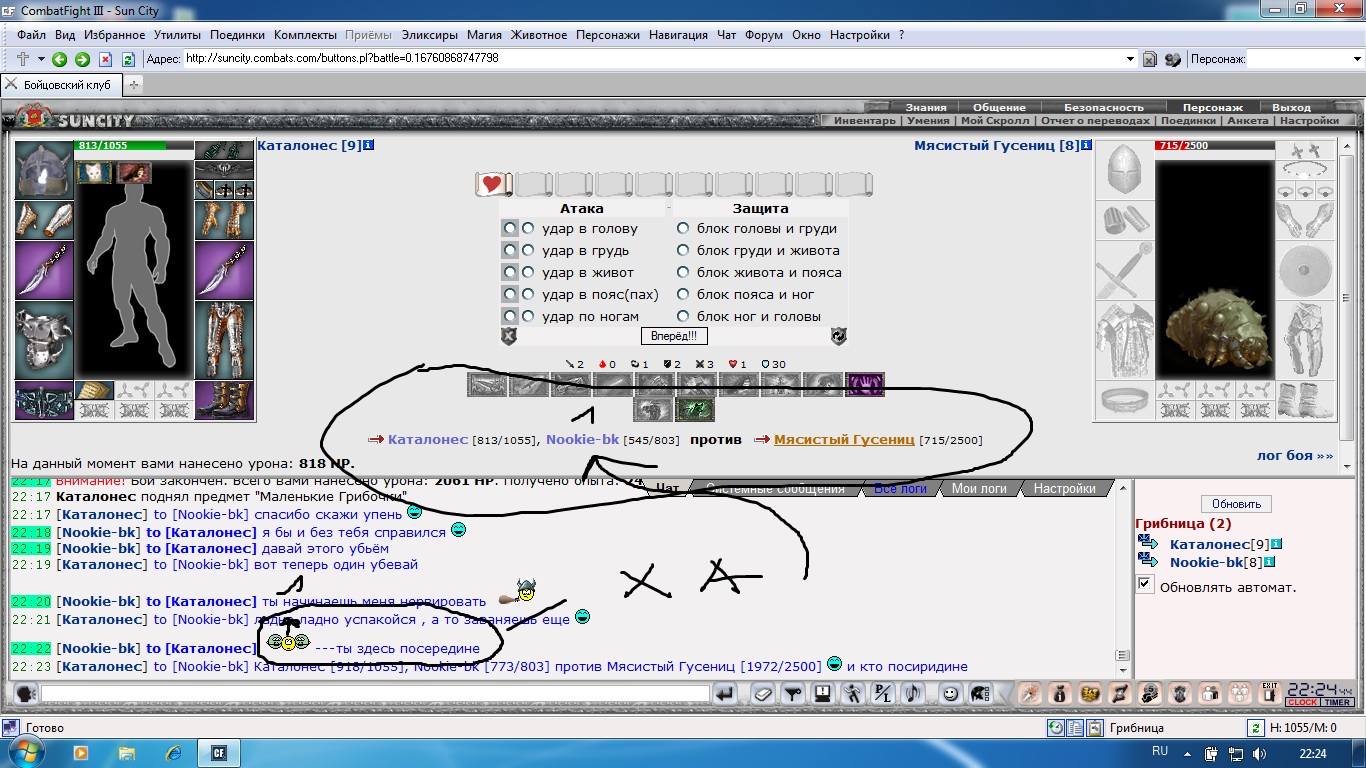
Task: Select shaded first radio for удар по ногам
Action: [x=510, y=316]
